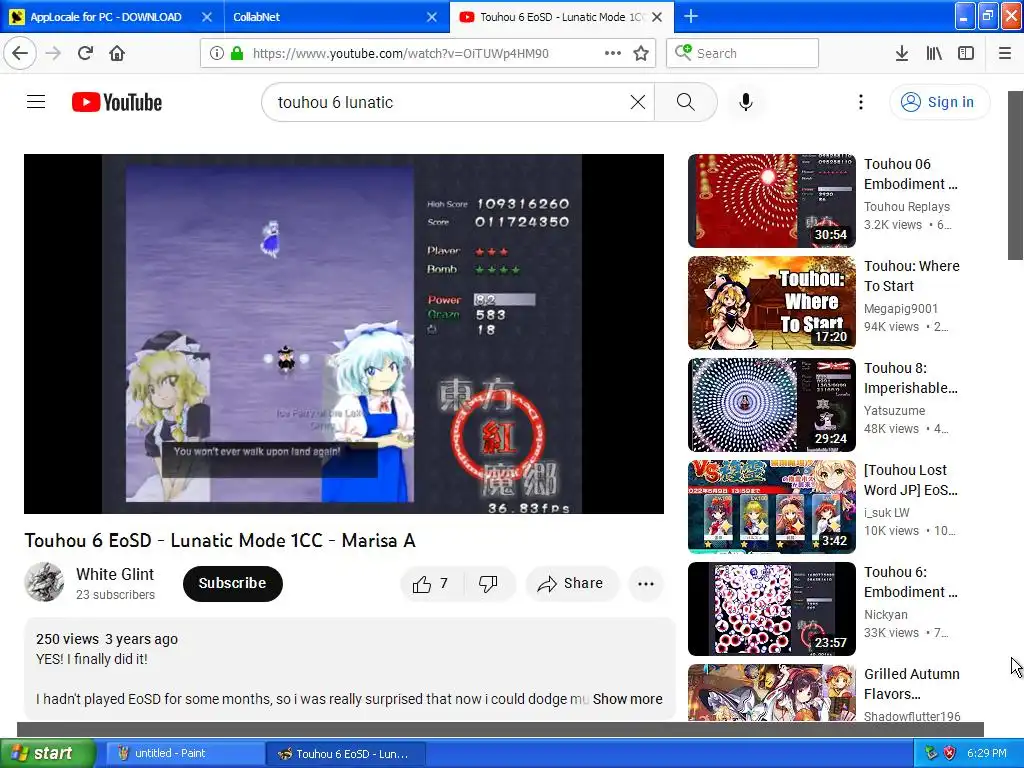This screenshot has height=768, width=1024.
Task: Go back with the browser back arrow
Action: [20, 53]
